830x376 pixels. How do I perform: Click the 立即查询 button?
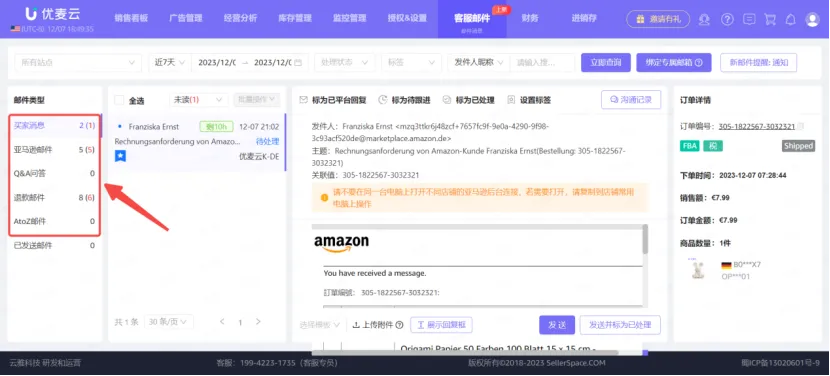point(606,62)
